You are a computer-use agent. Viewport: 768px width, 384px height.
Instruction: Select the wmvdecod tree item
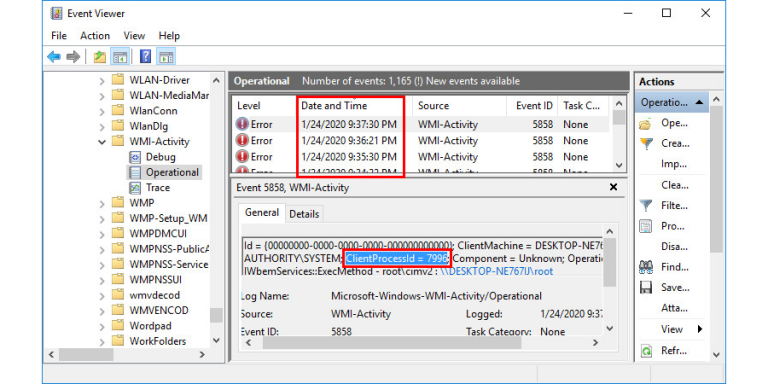pos(154,295)
